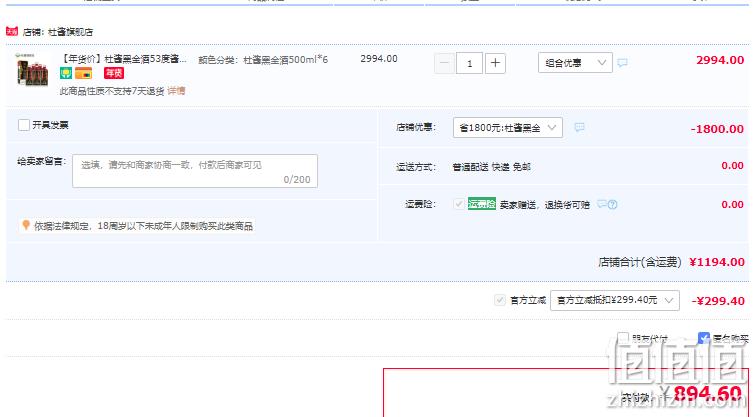756x417 pixels.
Task: Click the green service badge under the product title
Action: click(x=66, y=73)
